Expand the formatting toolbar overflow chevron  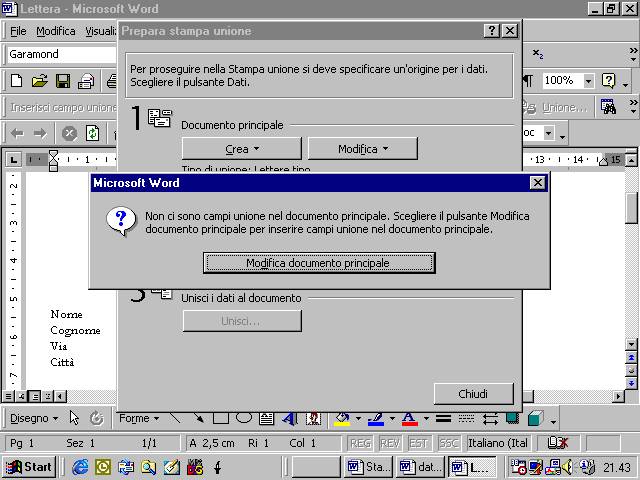point(633,54)
